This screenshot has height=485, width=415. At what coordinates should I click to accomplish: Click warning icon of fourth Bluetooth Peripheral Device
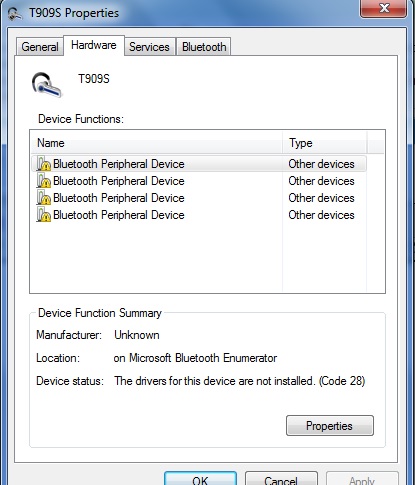tap(43, 215)
